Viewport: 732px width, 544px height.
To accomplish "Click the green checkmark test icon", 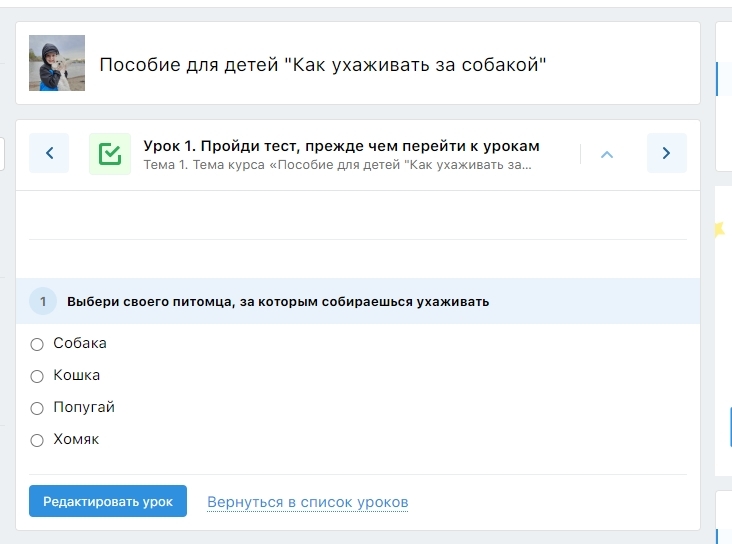I will tap(110, 154).
